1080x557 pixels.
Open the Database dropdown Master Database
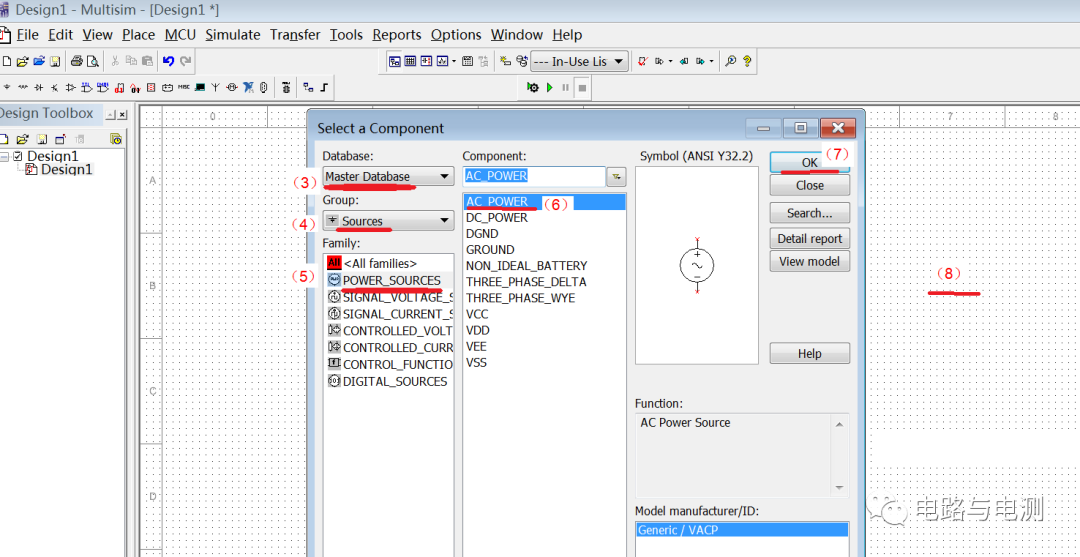(x=388, y=176)
